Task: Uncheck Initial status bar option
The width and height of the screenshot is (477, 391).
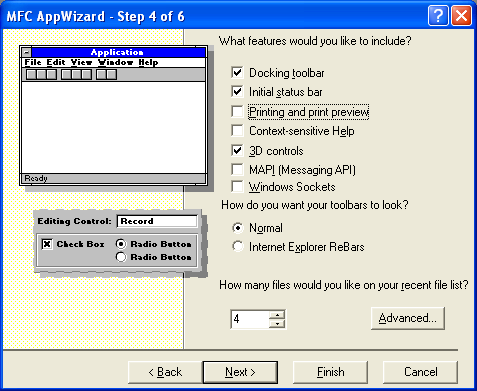Action: coord(237,92)
